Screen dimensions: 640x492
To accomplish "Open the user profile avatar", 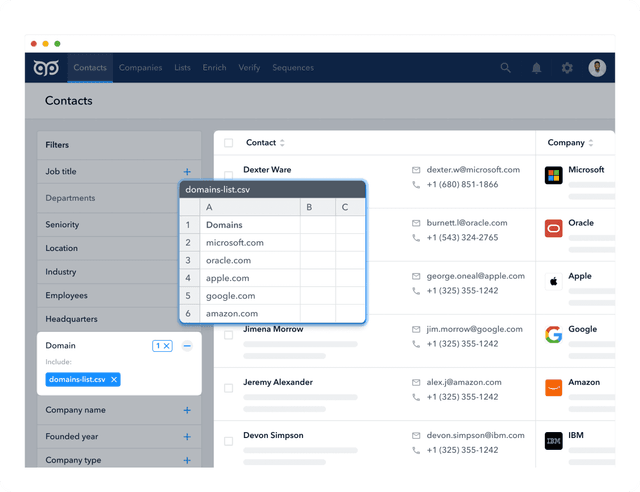I will (x=597, y=68).
